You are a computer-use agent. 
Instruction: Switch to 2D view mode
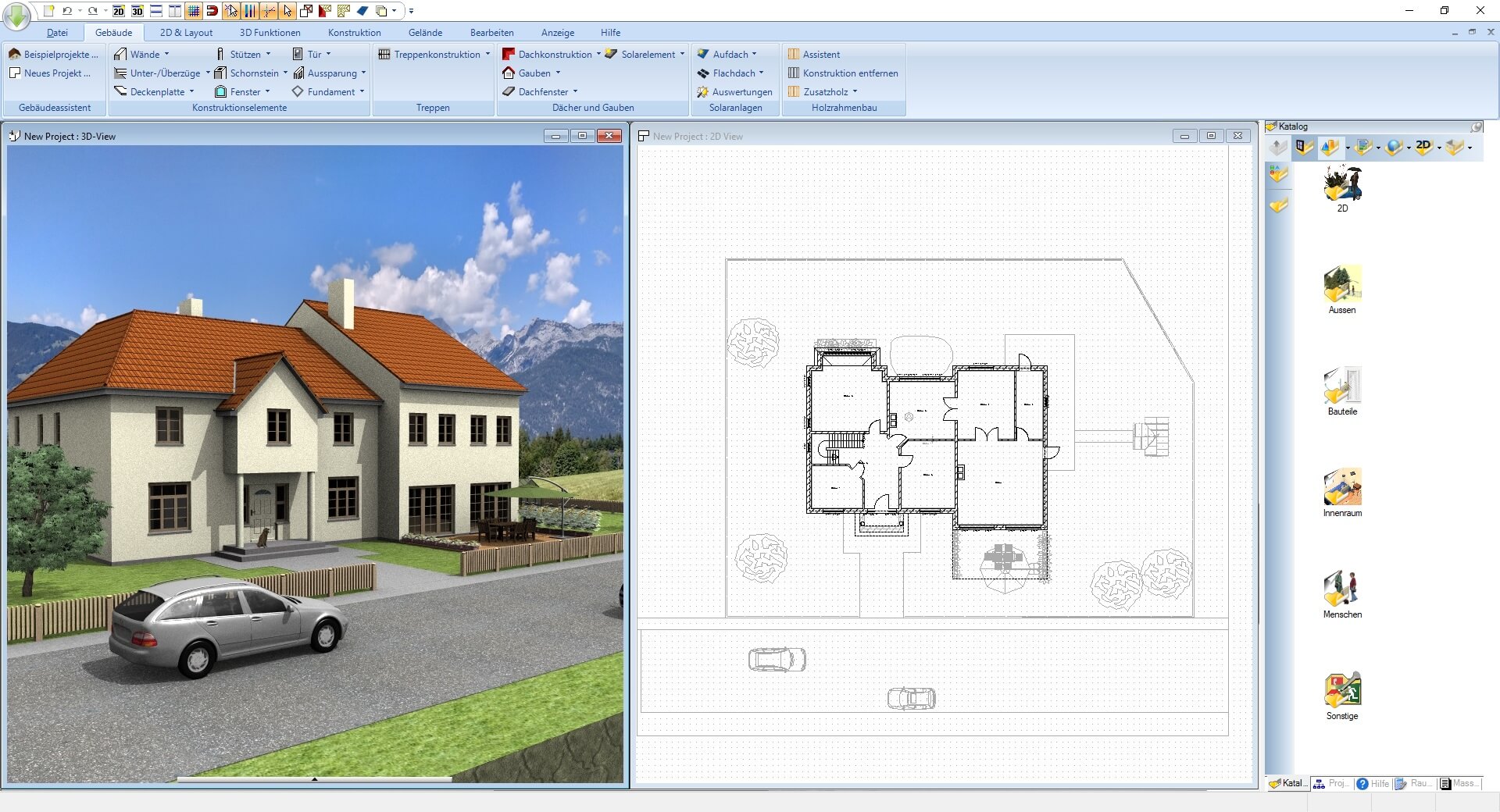119,11
